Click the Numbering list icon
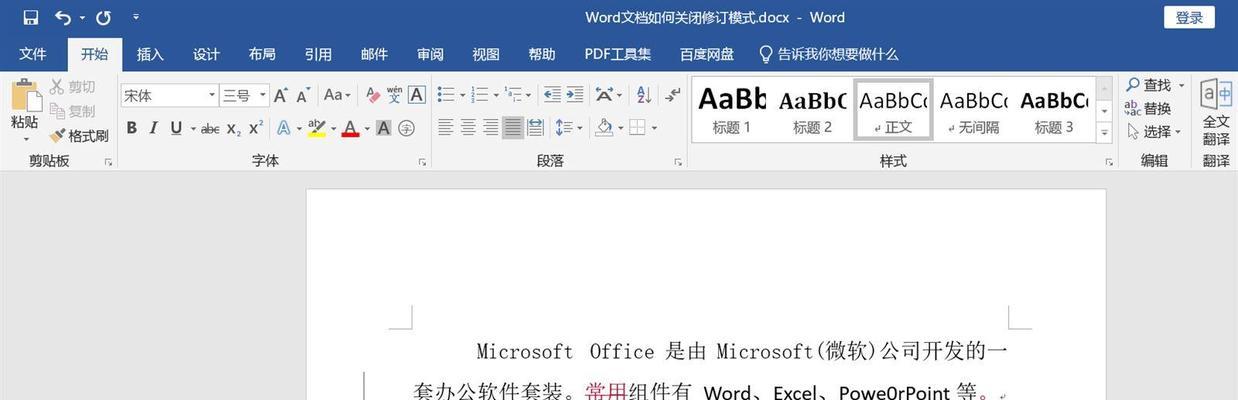The width and height of the screenshot is (1238, 400). [x=480, y=95]
